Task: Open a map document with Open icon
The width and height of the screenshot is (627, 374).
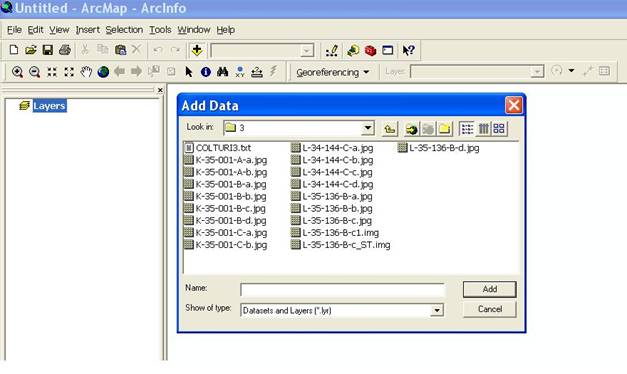Action: click(31, 50)
